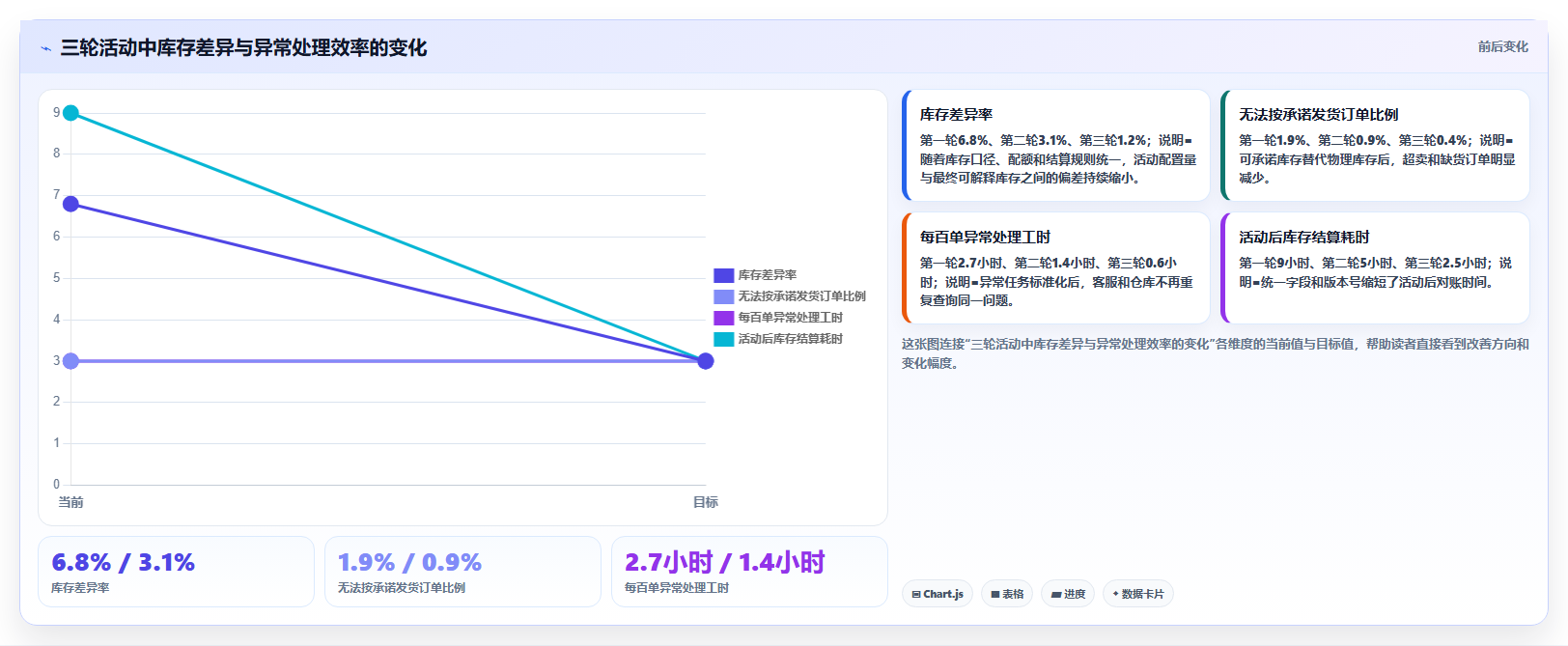Viewport: 1568px width, 646px height.
Task: Click the 无法按承诺发货订单比例 legend color swatch
Action: [x=724, y=296]
